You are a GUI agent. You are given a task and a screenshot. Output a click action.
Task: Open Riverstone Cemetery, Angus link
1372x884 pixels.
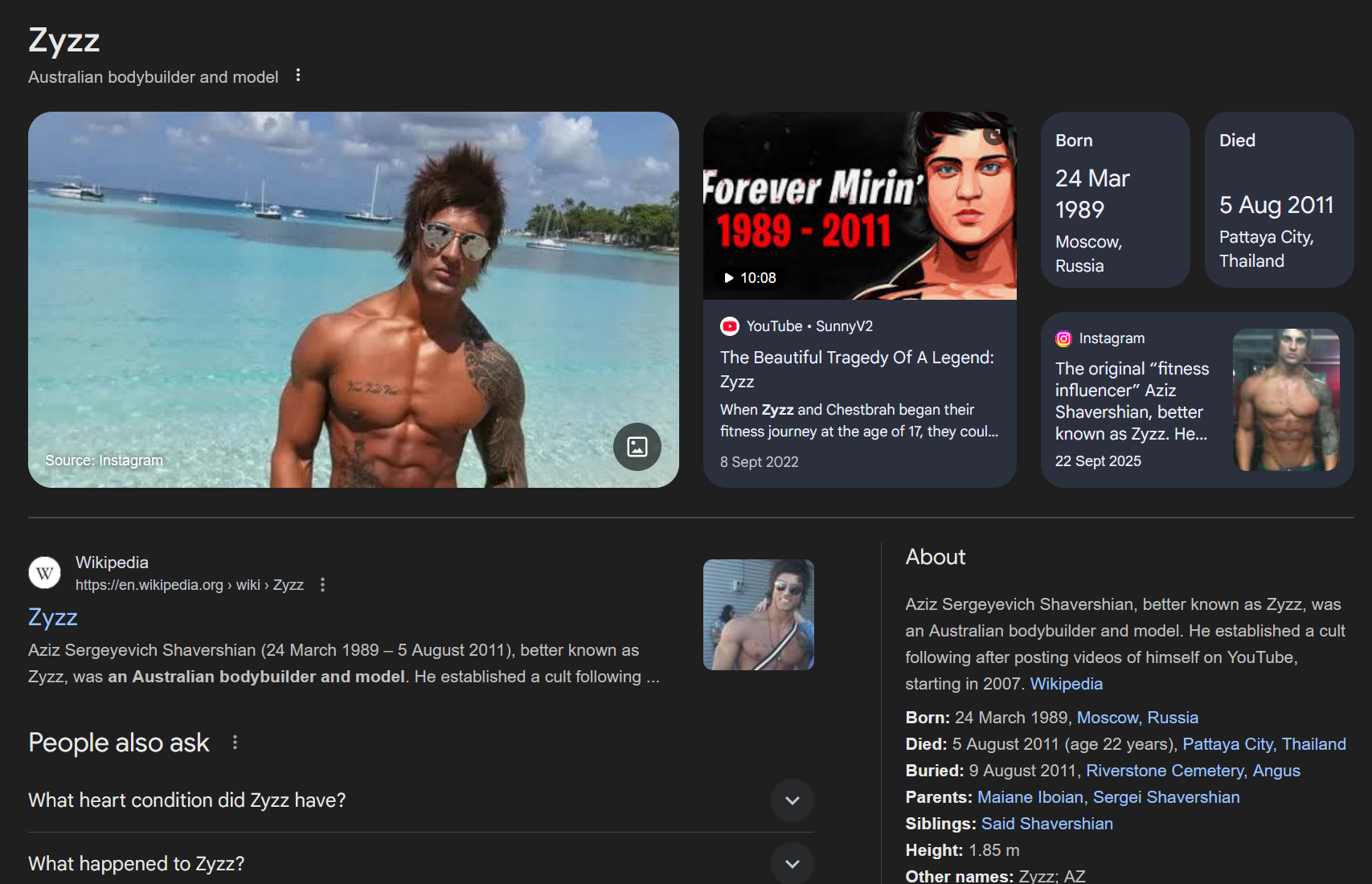pos(1193,771)
